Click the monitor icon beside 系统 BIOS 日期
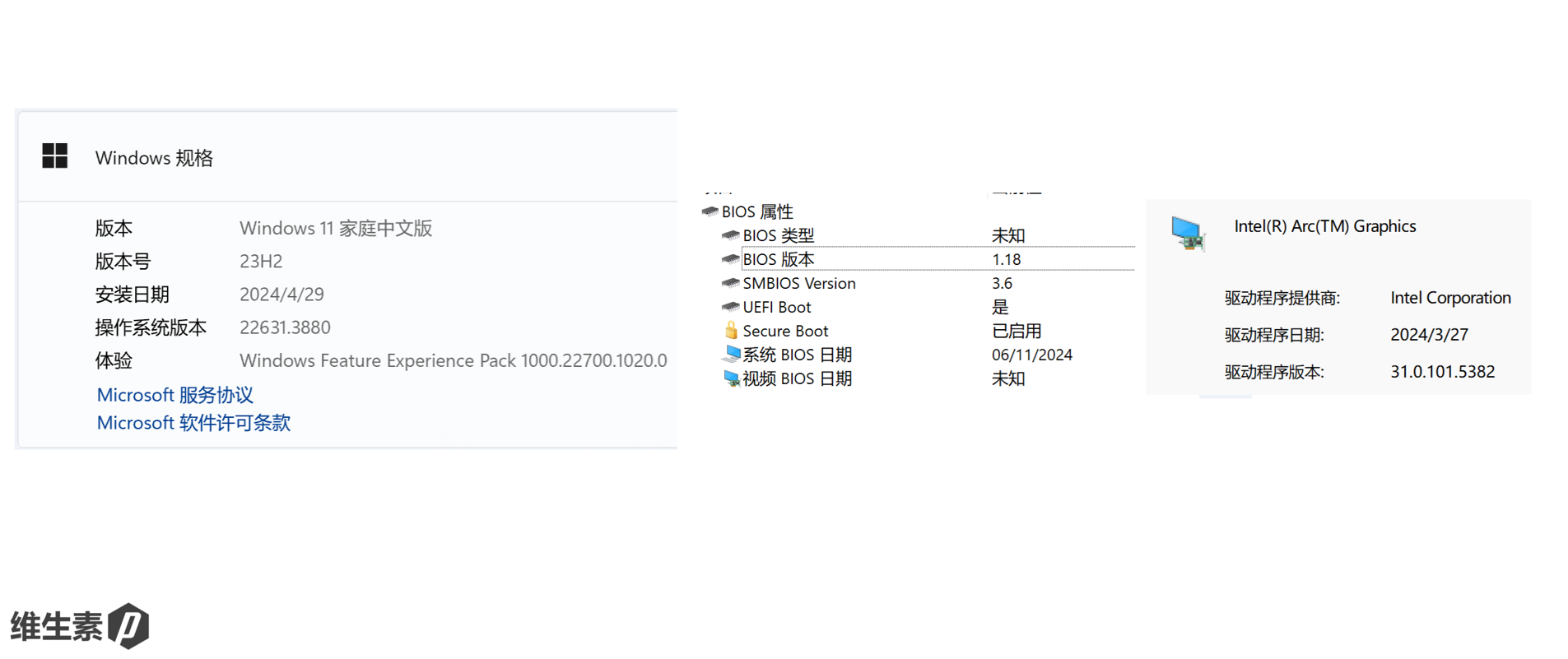 pos(731,355)
